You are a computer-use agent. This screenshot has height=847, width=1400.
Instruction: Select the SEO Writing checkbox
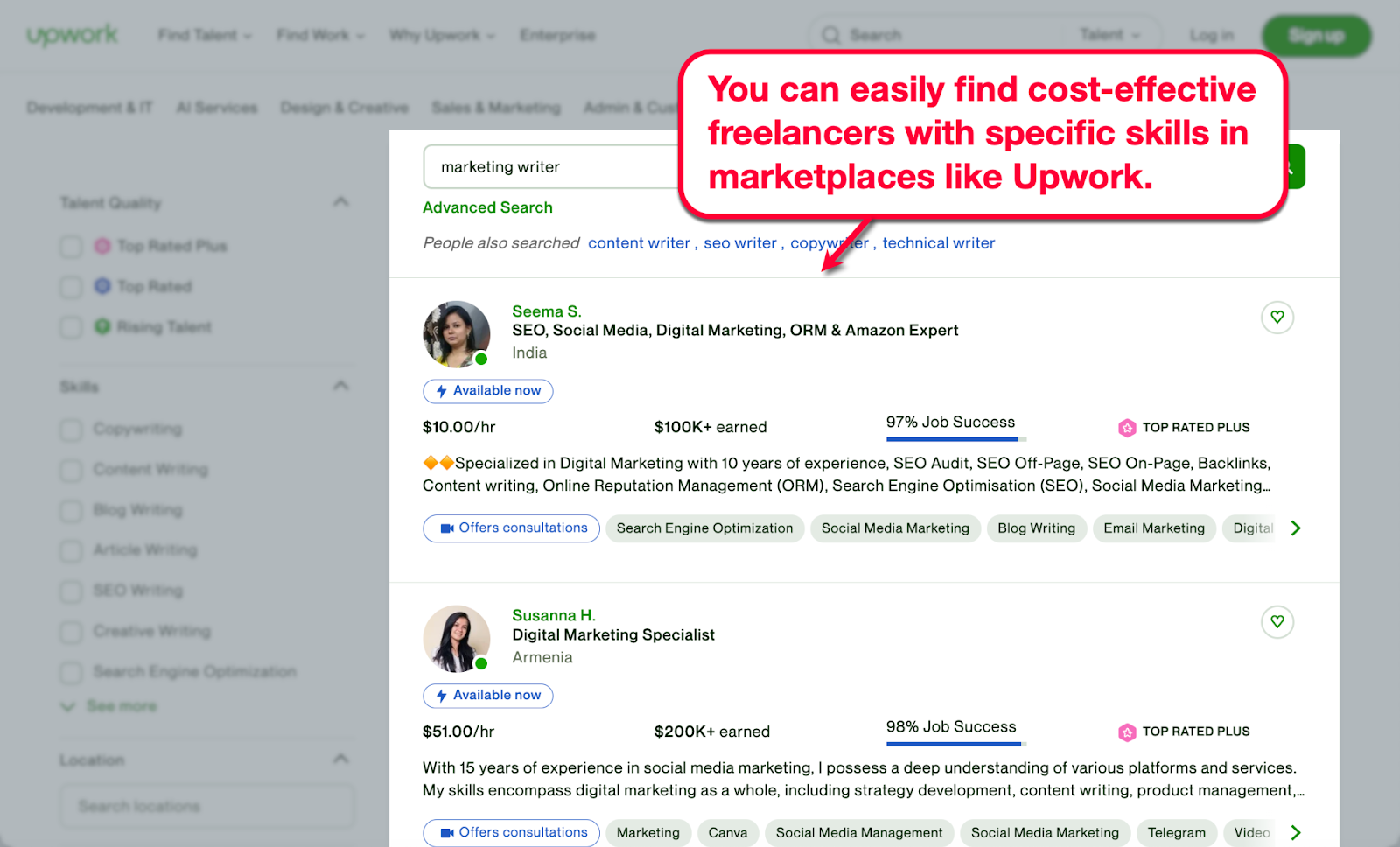[71, 591]
